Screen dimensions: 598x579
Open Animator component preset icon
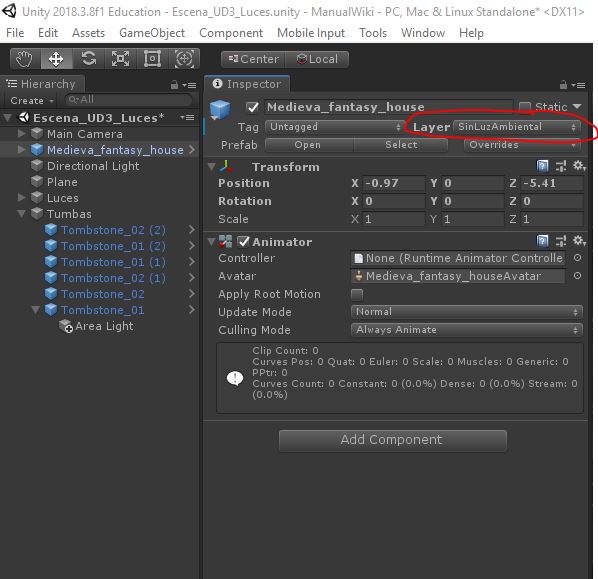coord(561,241)
